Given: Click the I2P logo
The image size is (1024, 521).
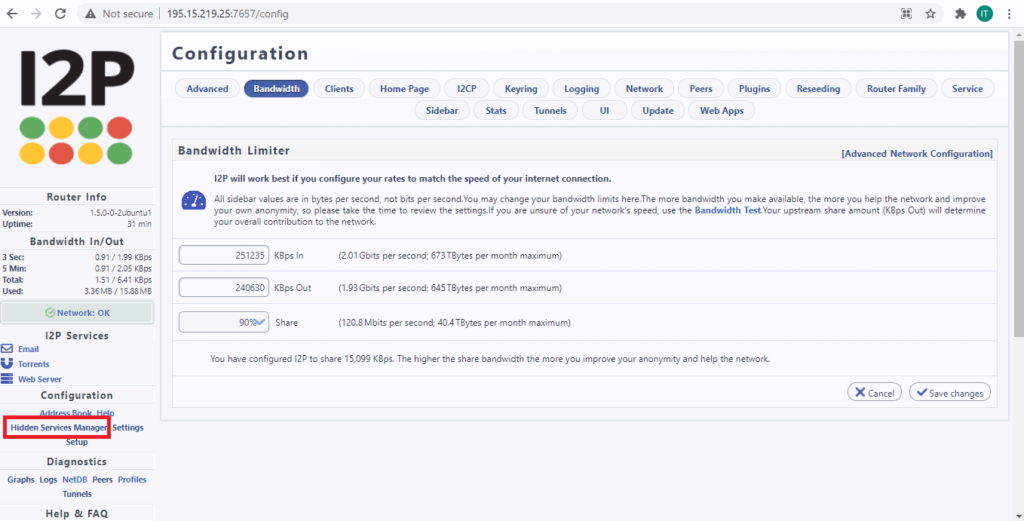Looking at the screenshot, I should (76, 107).
